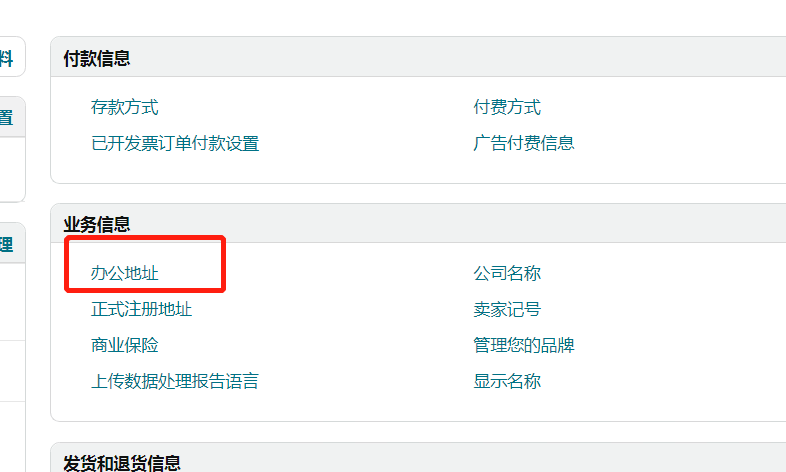Open the 付费方式 link
Viewport: 786px width, 472px height.
coord(507,107)
